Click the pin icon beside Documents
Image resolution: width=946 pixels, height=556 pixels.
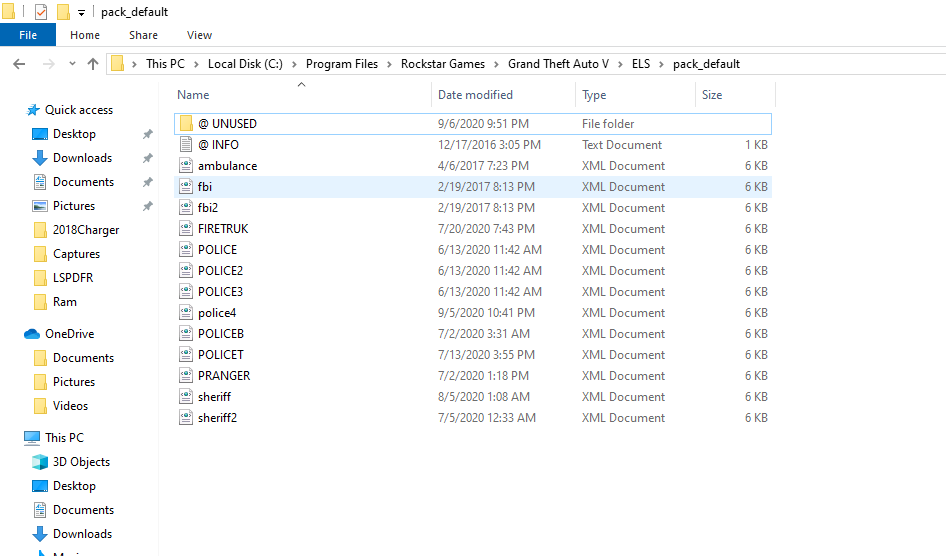(x=147, y=182)
